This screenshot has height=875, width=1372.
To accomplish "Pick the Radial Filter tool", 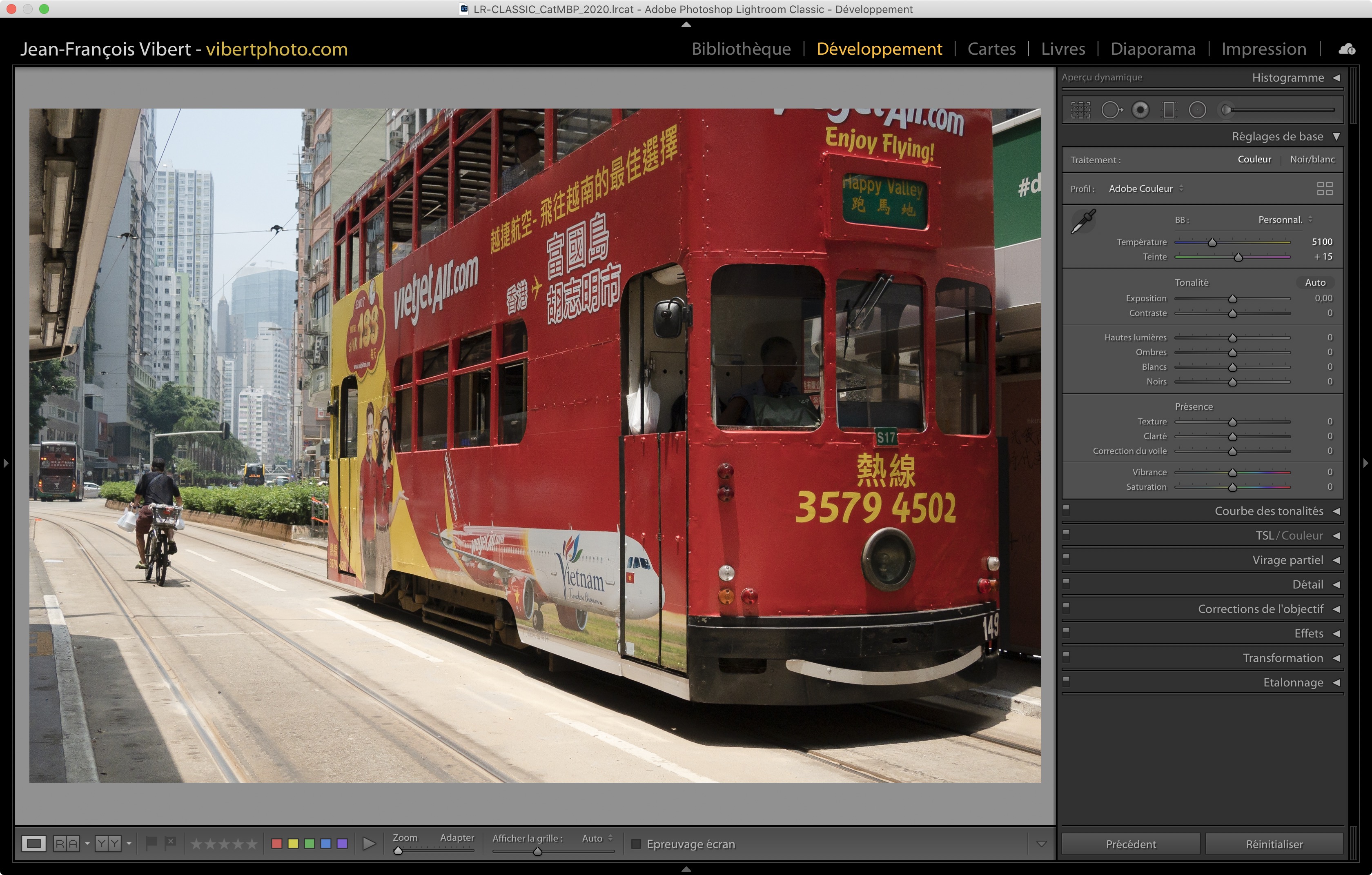I will [x=1198, y=110].
